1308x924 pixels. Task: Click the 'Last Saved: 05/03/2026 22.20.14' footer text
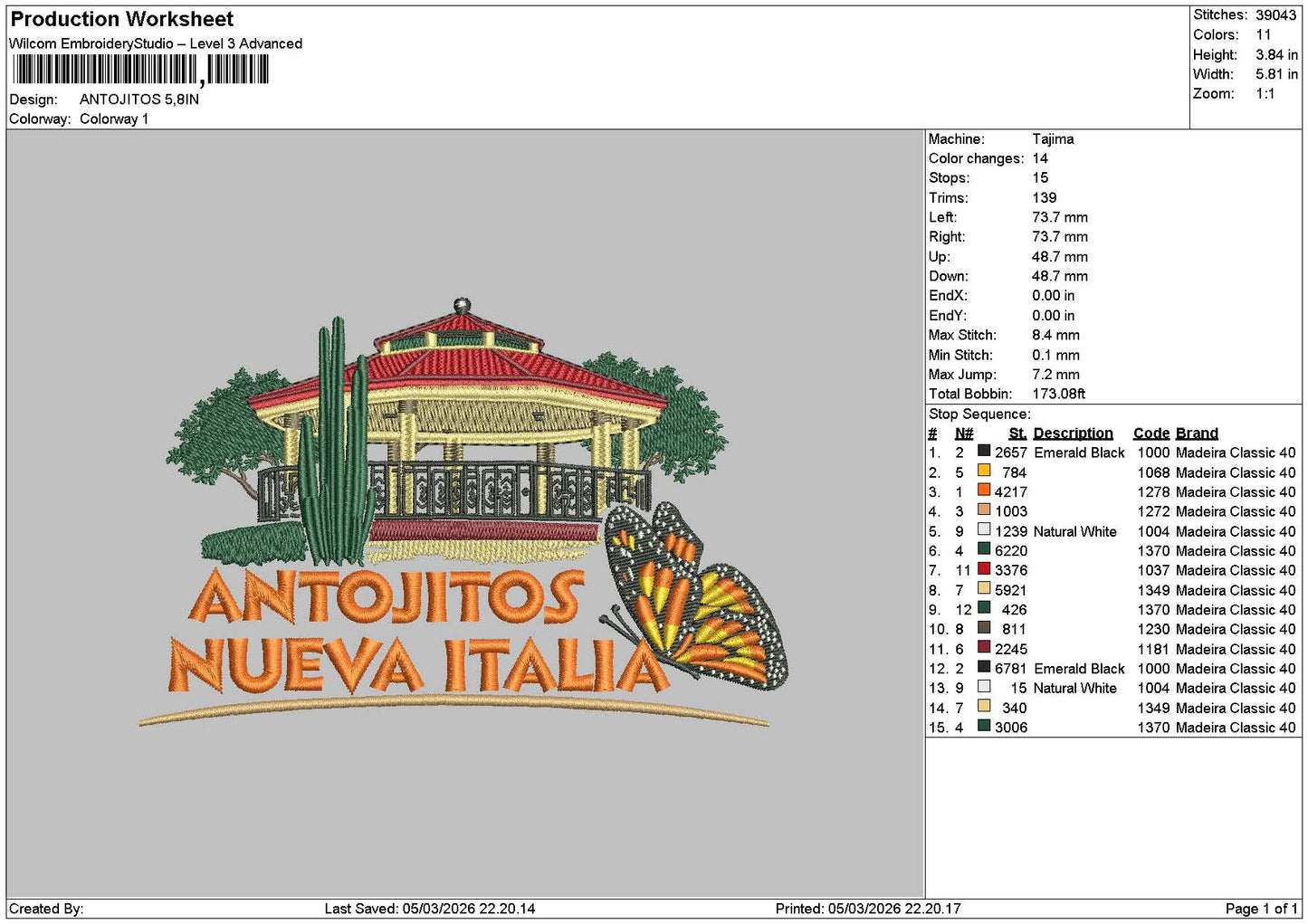click(x=430, y=909)
